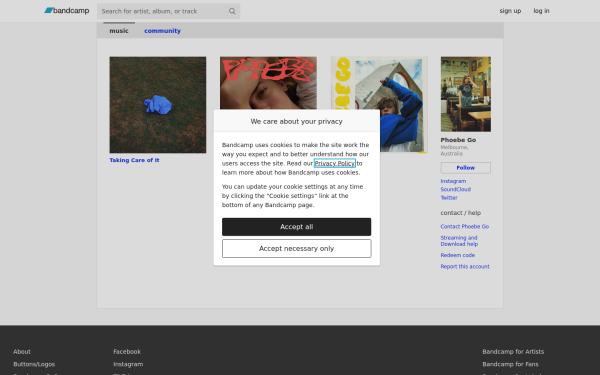Switch to the music tab
Image resolution: width=600 pixels, height=375 pixels.
119,31
